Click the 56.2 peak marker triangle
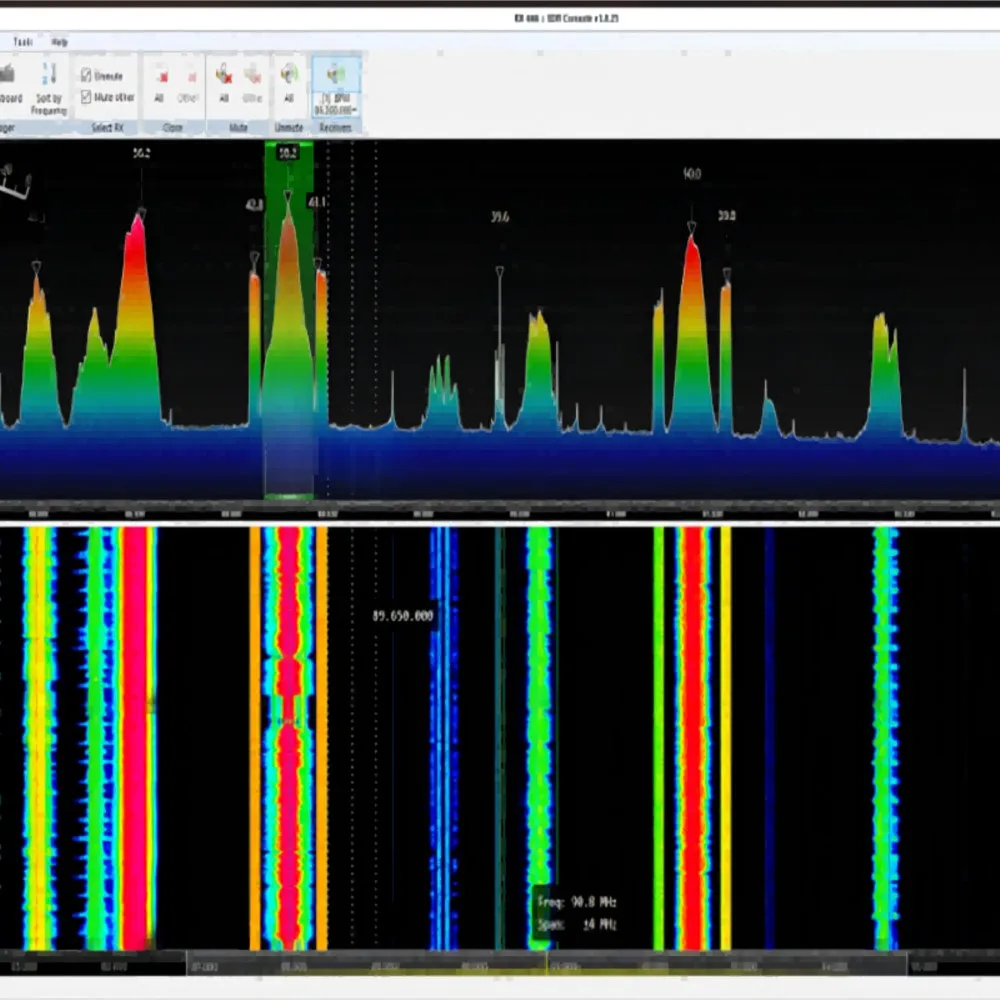Image resolution: width=1000 pixels, height=1000 pixels. tap(141, 212)
